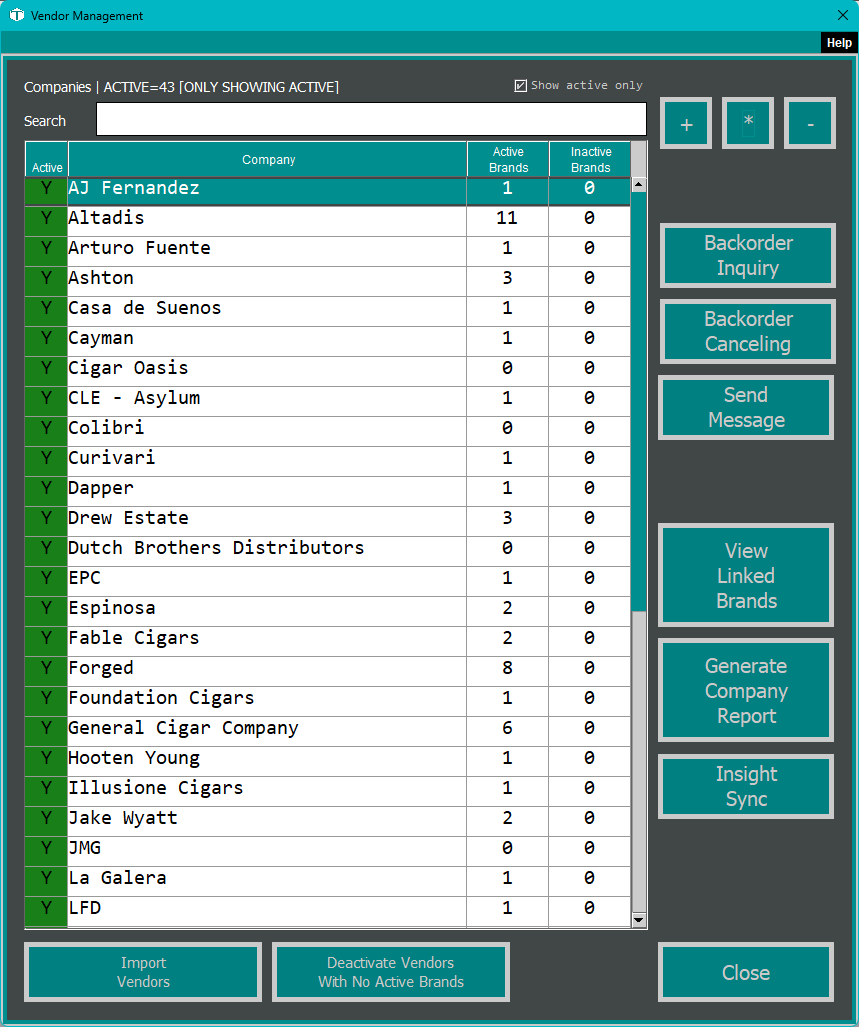Select the AJ Fernandez row

[327, 191]
